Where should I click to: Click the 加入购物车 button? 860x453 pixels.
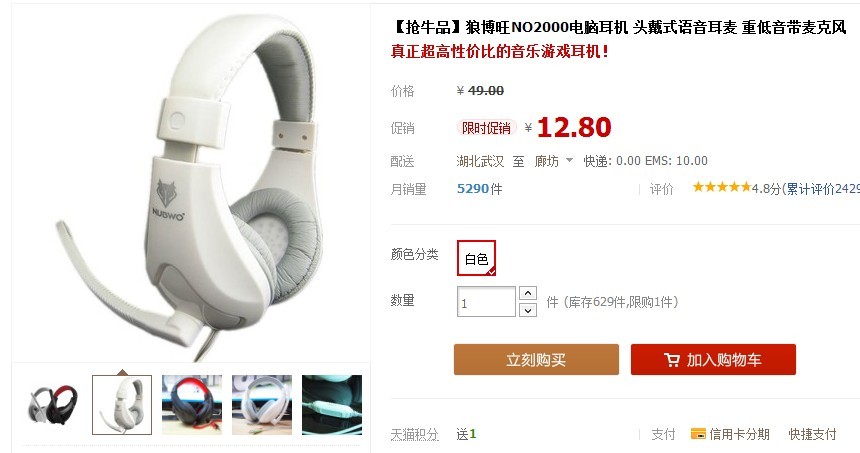[713, 360]
